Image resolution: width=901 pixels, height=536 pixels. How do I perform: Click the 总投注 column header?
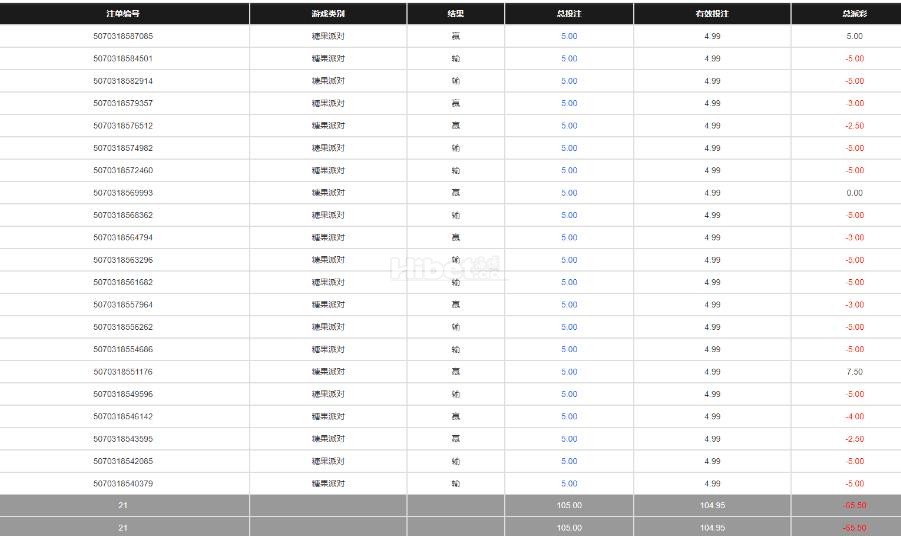click(x=569, y=14)
